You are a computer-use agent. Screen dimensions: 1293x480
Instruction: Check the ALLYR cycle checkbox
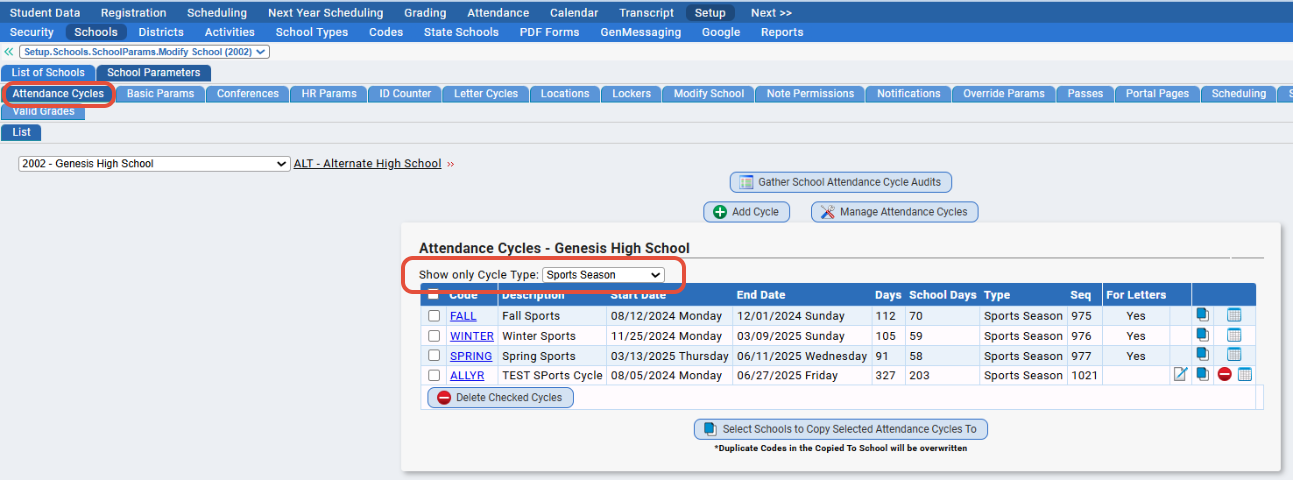pyautogui.click(x=434, y=376)
